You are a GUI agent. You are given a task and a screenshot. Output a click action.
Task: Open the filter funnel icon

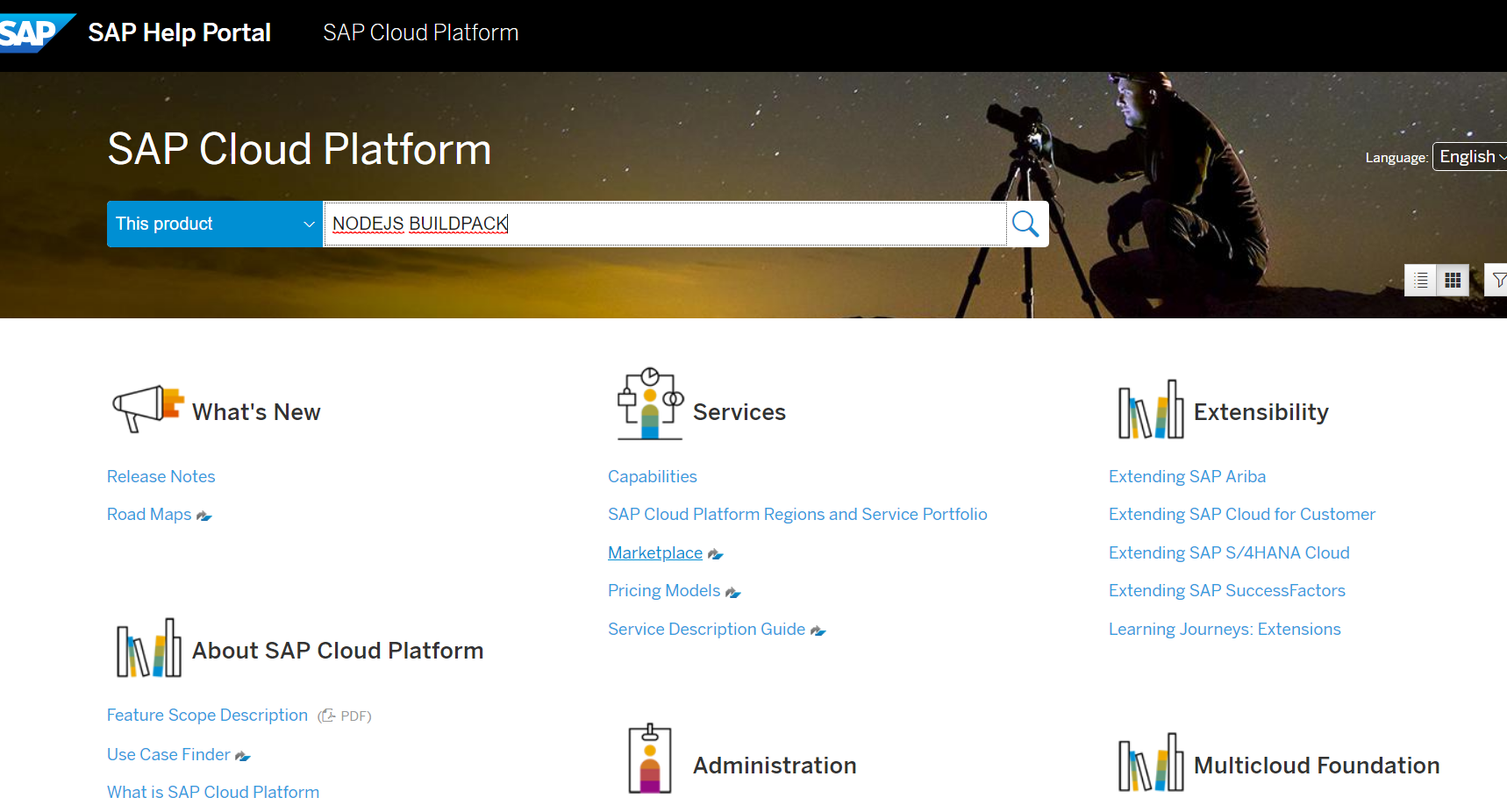[1498, 281]
